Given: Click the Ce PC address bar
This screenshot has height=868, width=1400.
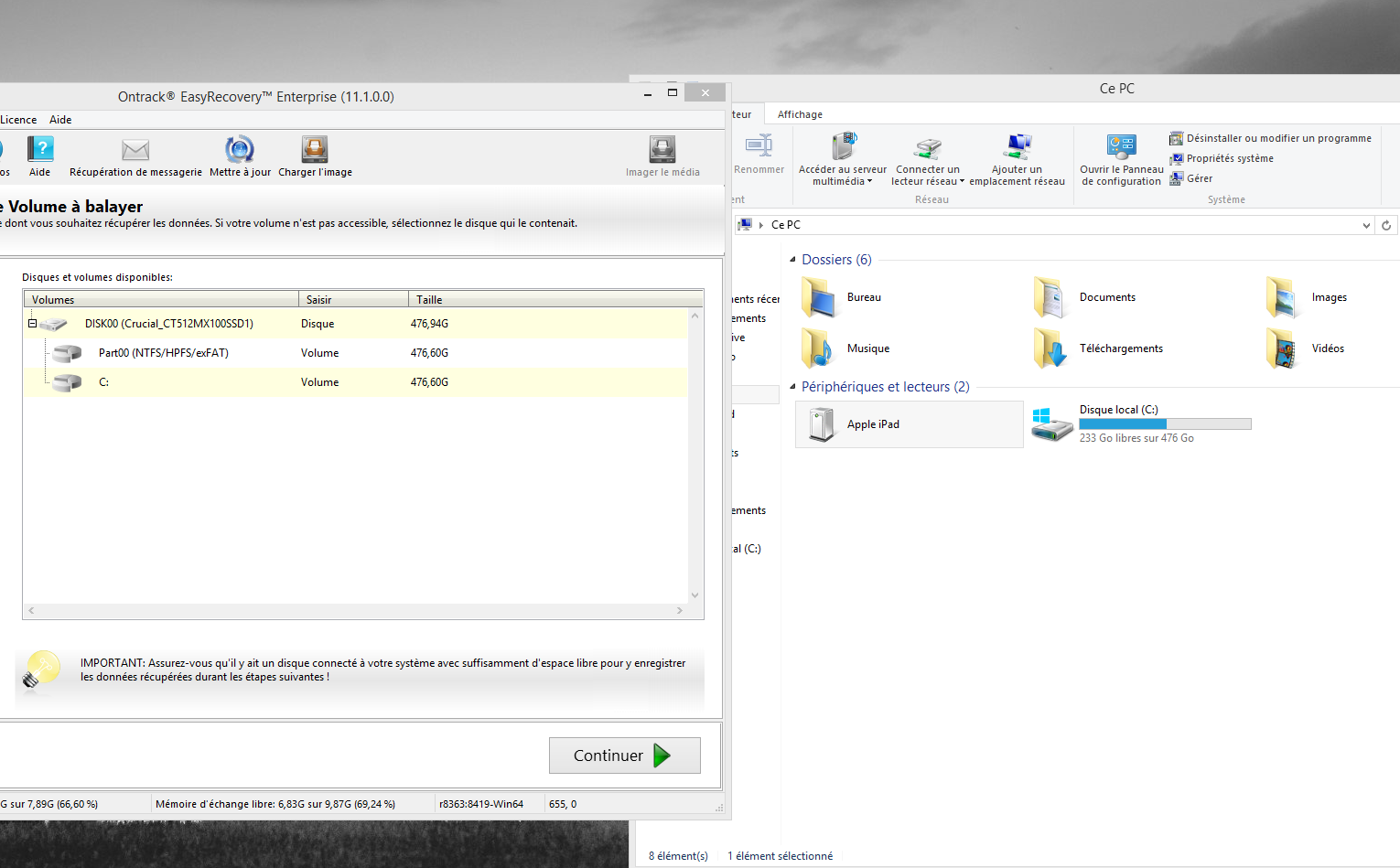Looking at the screenshot, I should pos(1054,225).
